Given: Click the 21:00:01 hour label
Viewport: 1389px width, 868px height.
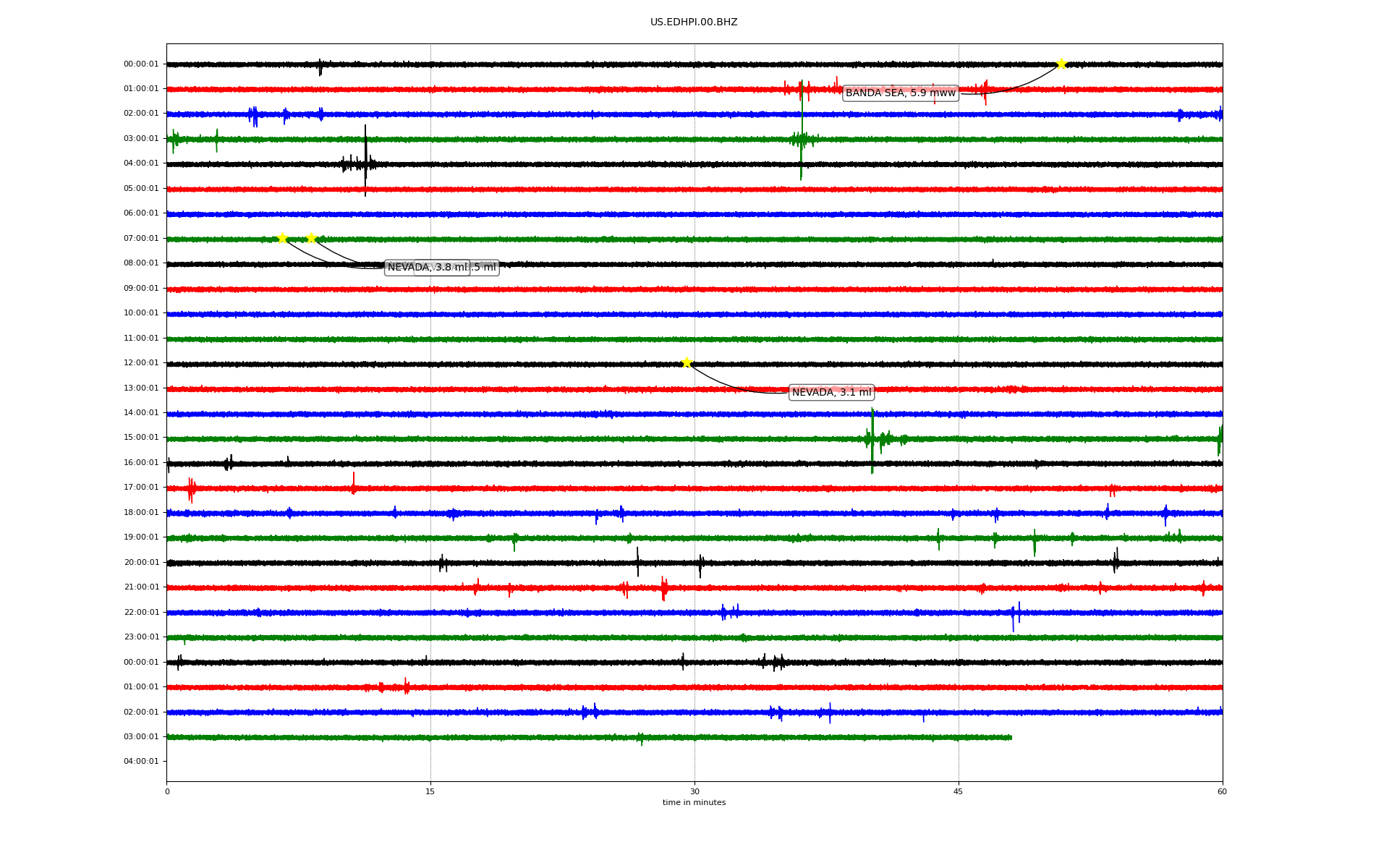Looking at the screenshot, I should (141, 587).
